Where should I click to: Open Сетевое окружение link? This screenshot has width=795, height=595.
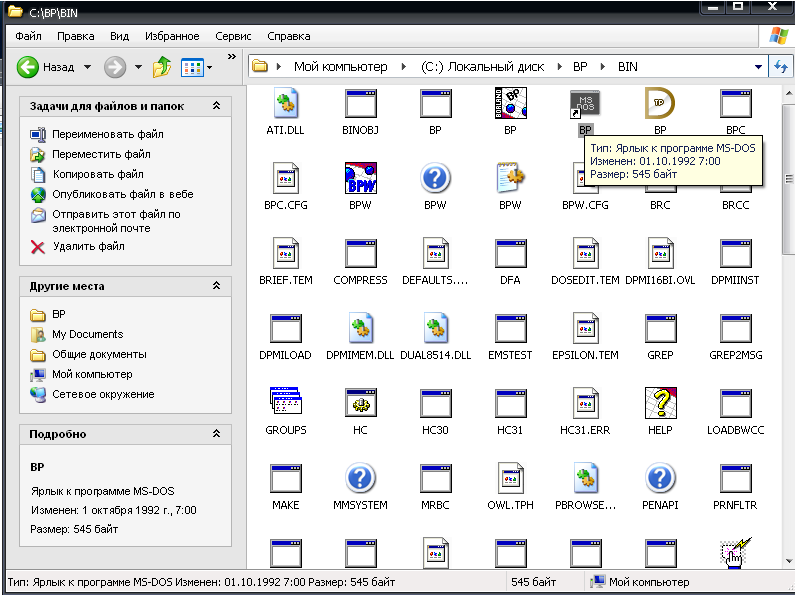(x=103, y=394)
